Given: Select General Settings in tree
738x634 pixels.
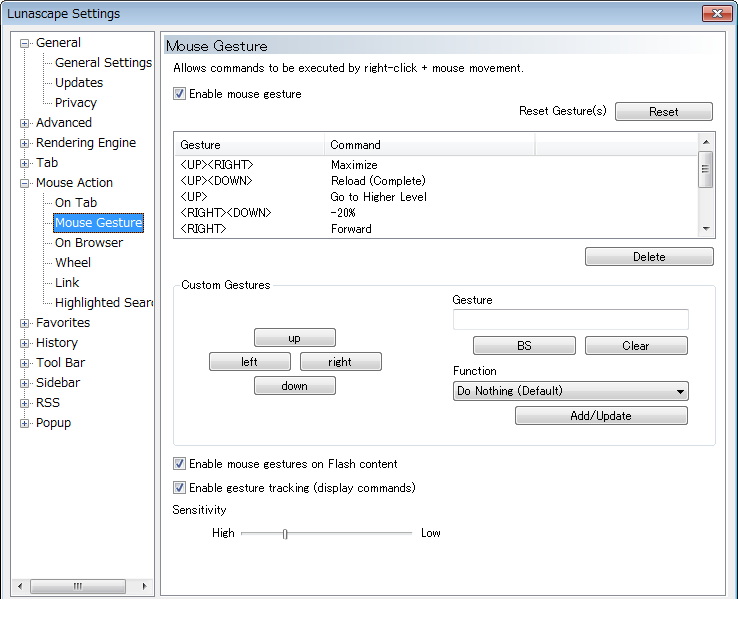Looking at the screenshot, I should click(103, 63).
